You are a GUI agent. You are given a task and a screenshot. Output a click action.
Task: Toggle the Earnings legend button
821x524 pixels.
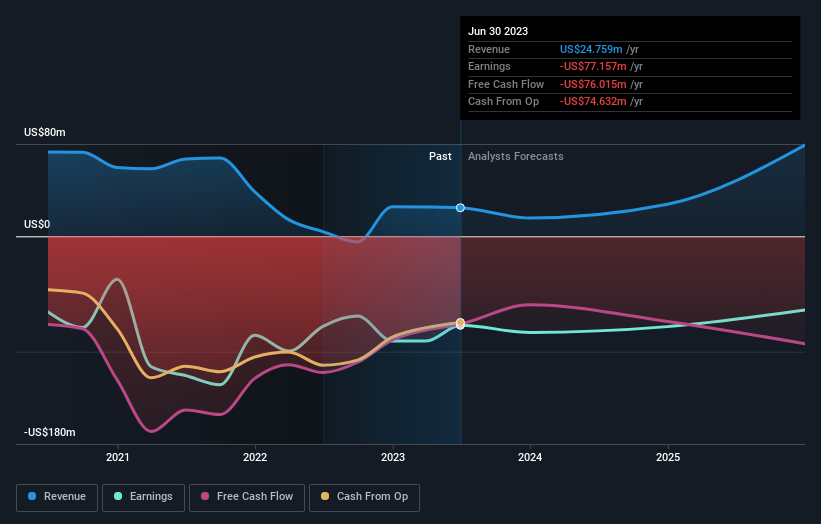pos(143,497)
